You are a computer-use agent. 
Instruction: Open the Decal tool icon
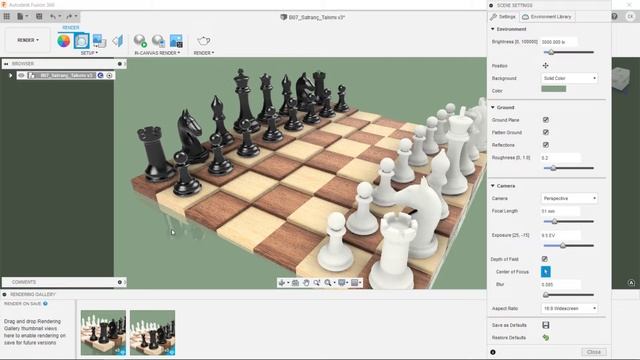[99, 41]
